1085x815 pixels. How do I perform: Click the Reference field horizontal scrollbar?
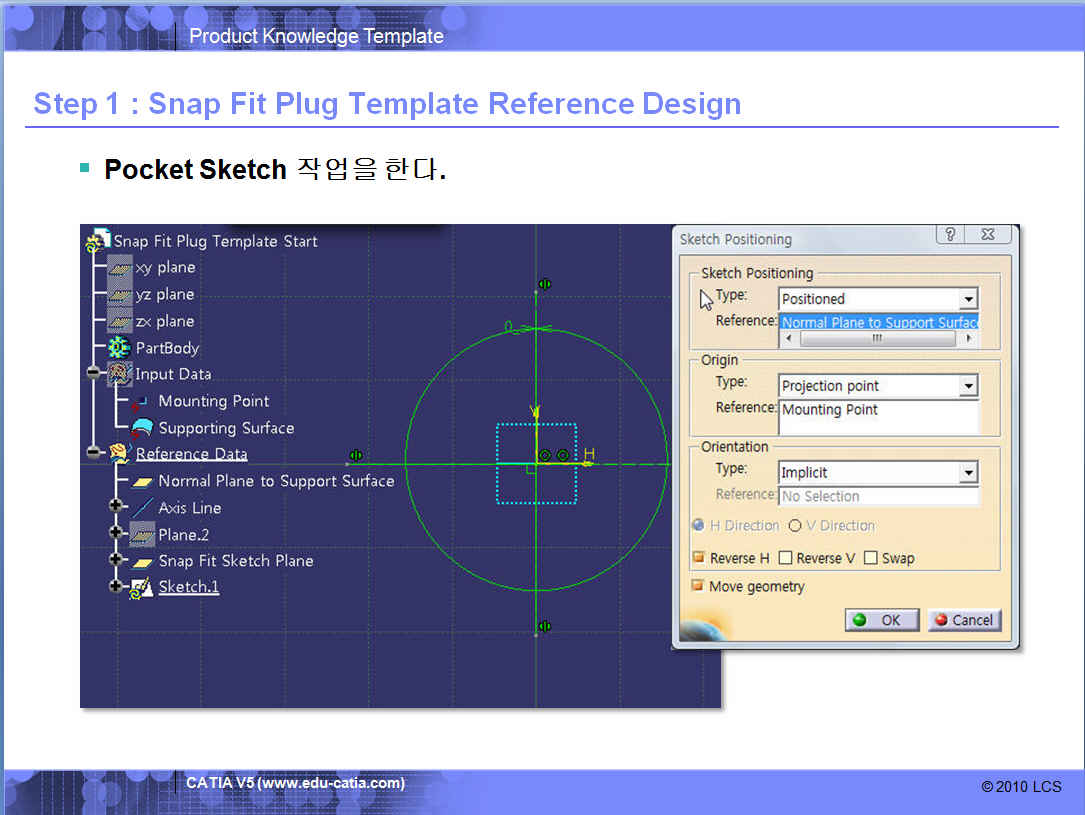point(877,339)
